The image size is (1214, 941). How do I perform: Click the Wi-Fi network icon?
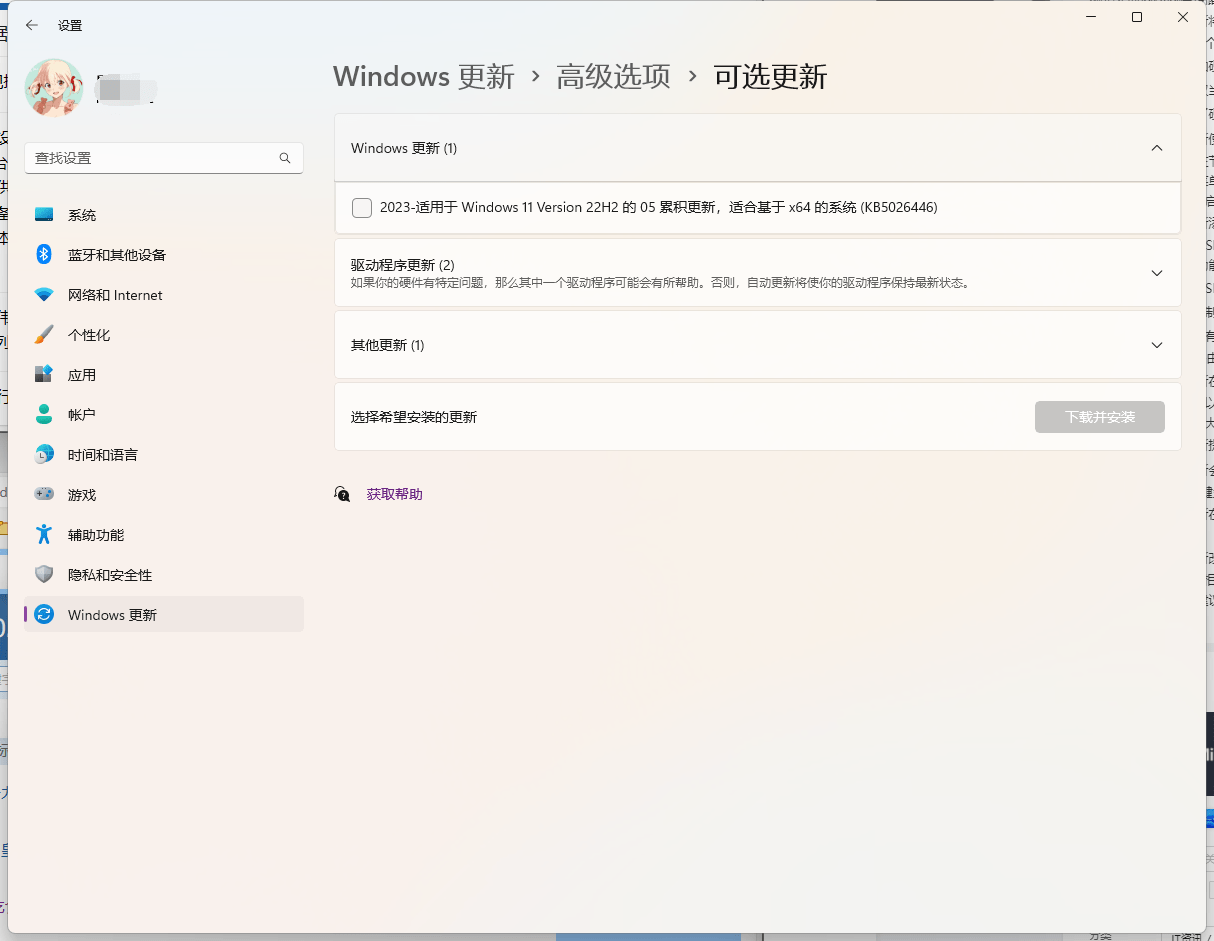click(x=44, y=295)
